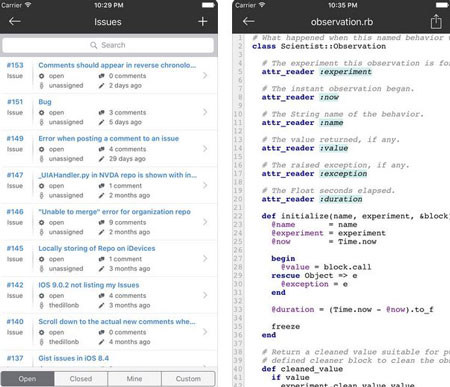Click open status icon of issue #140
The width and height of the screenshot is (450, 387).
pyautogui.click(x=42, y=333)
